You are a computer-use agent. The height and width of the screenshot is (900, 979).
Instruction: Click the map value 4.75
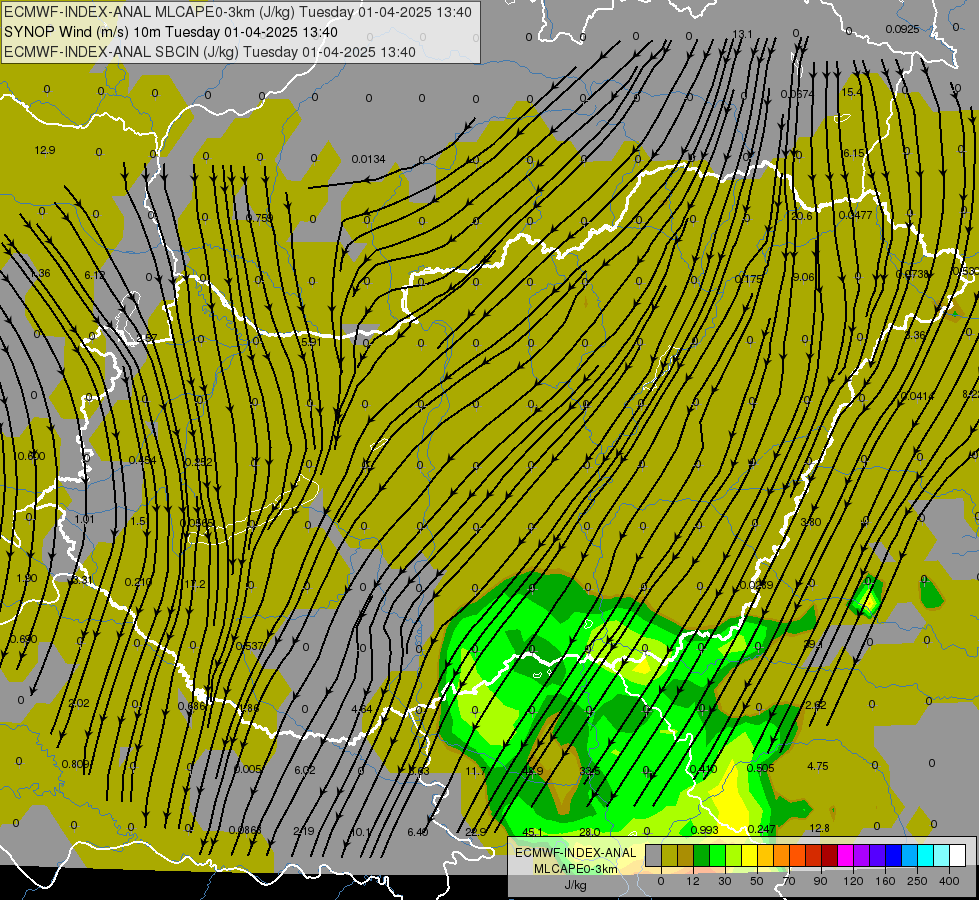(818, 766)
